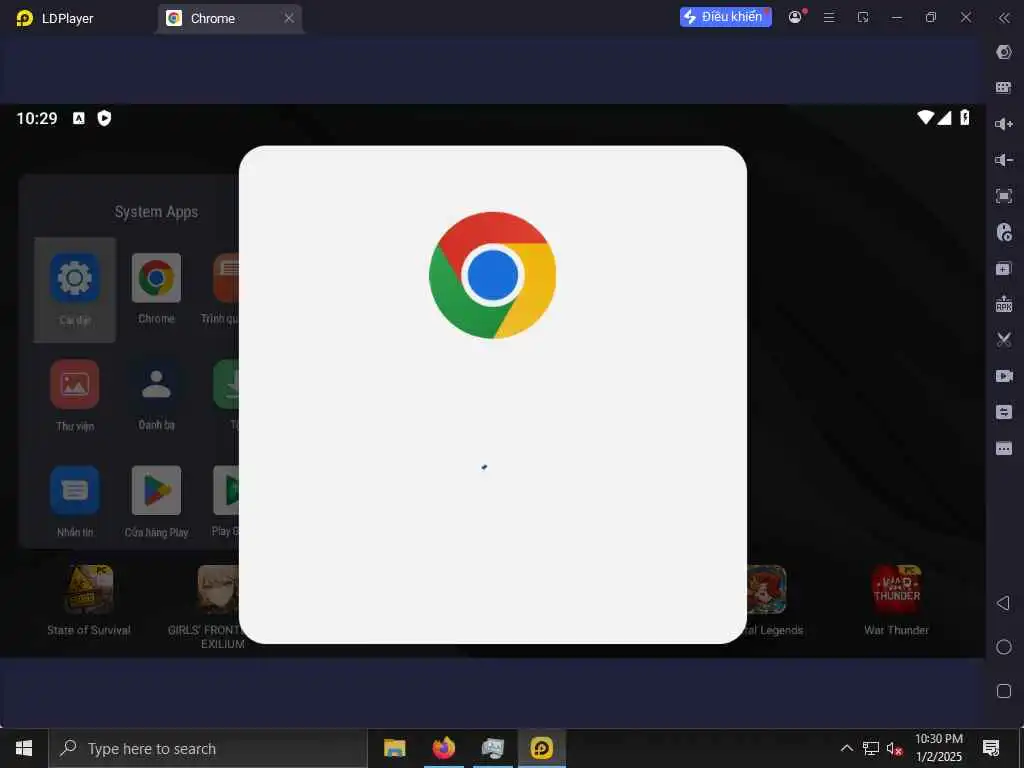1024x768 pixels.
Task: Start the video recorder from sidebar
Action: coord(1004,376)
